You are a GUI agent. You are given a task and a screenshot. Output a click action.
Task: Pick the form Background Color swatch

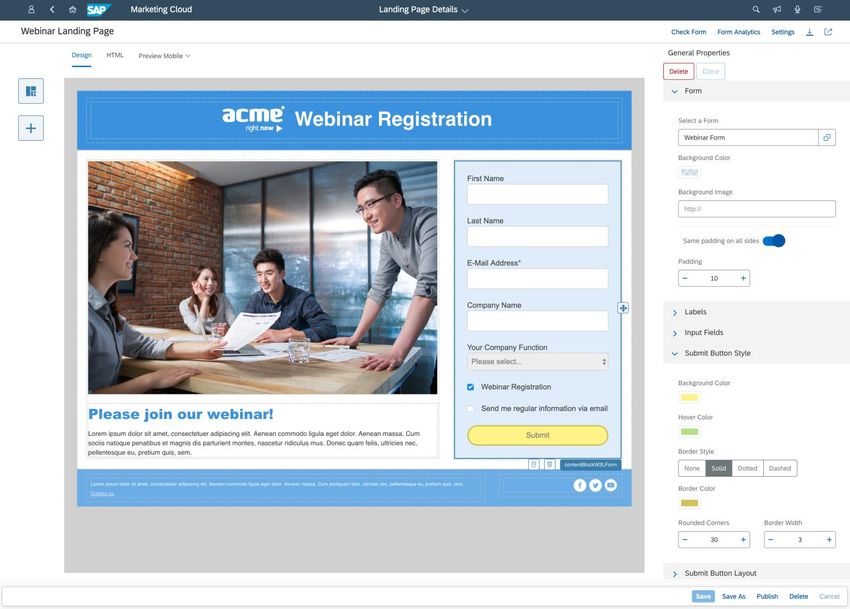(689, 172)
